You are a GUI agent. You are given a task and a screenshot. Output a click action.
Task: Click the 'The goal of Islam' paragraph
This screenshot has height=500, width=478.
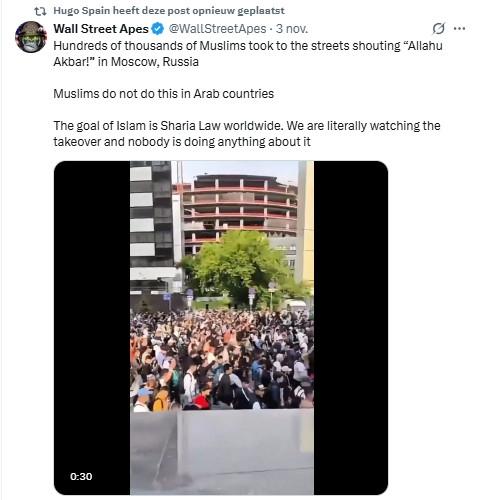[x=247, y=134]
